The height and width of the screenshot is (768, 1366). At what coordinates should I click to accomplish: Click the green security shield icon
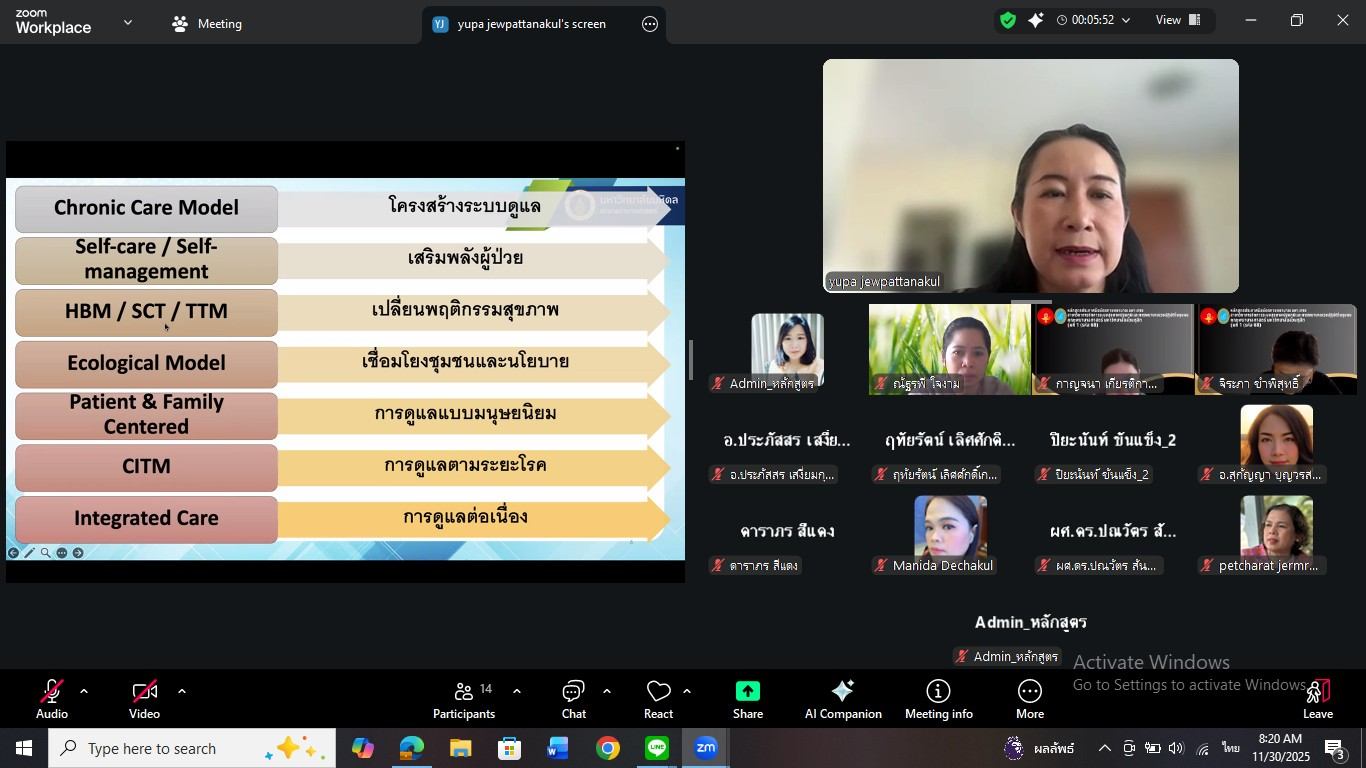click(1007, 19)
